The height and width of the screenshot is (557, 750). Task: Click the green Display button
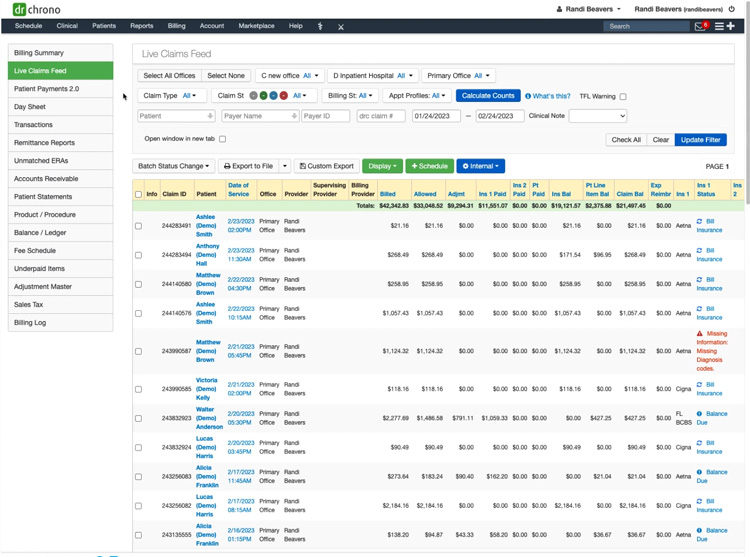pyautogui.click(x=382, y=166)
